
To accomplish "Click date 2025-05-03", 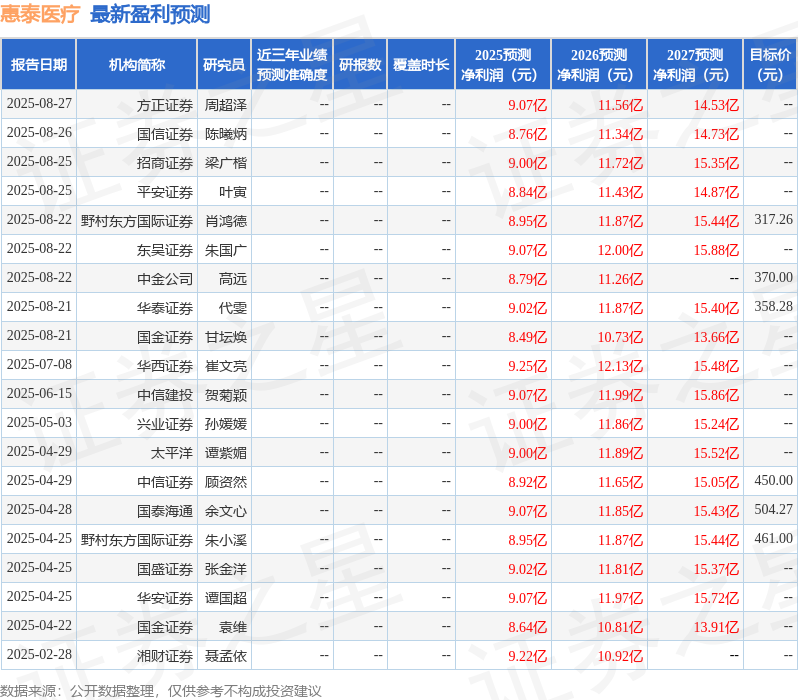I will (39, 423).
